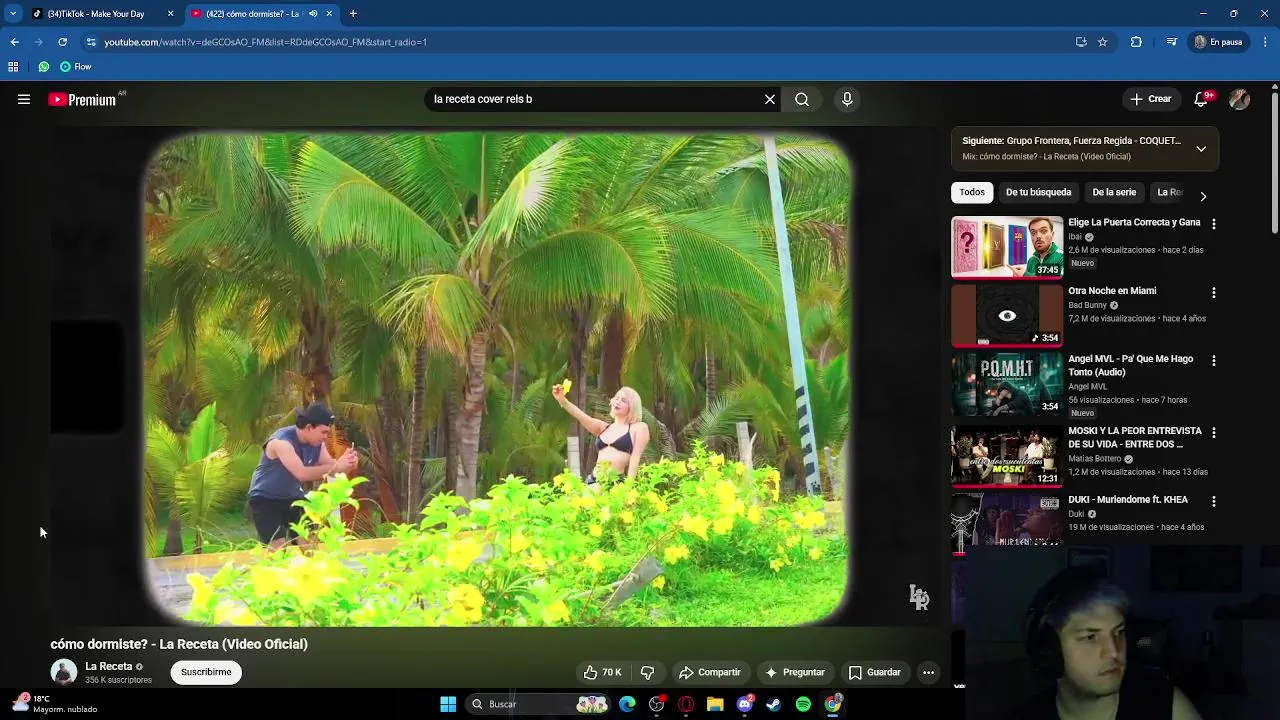Go to YouTube Premium home logo
Screen dimensions: 1280x720
pyautogui.click(x=82, y=100)
